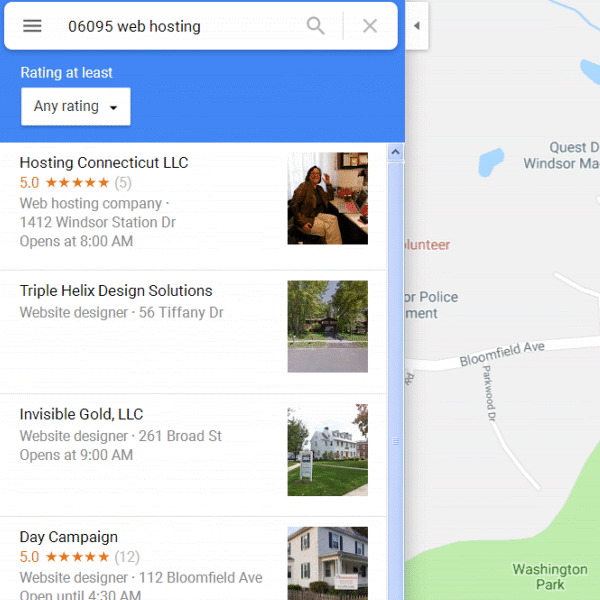Viewport: 600px width, 600px height.
Task: Open the Any rating dropdown
Action: [x=76, y=106]
